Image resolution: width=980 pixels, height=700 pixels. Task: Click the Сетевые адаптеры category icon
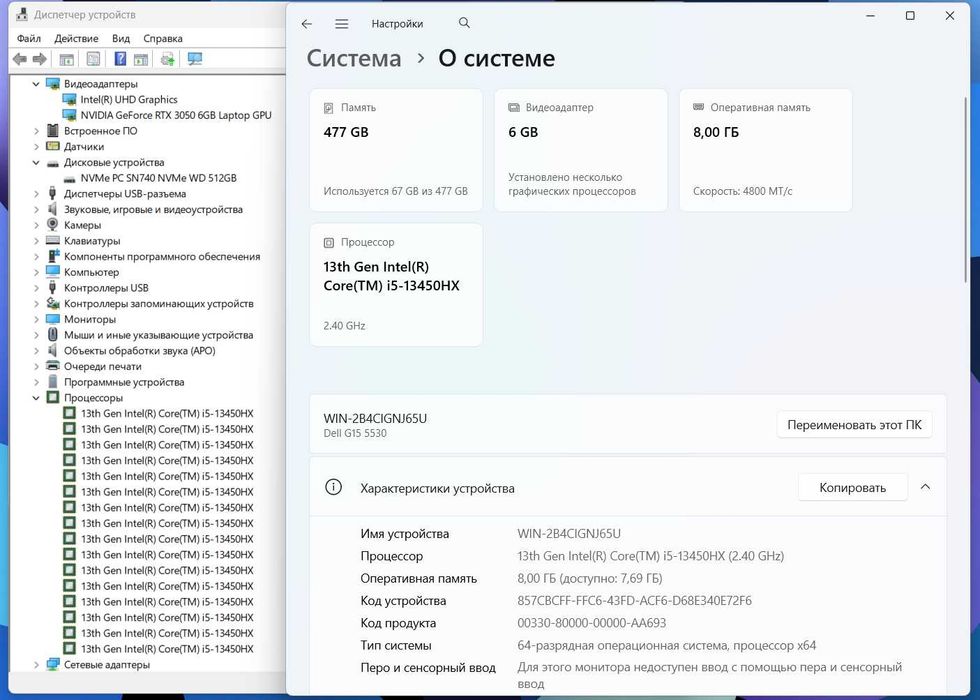point(53,664)
